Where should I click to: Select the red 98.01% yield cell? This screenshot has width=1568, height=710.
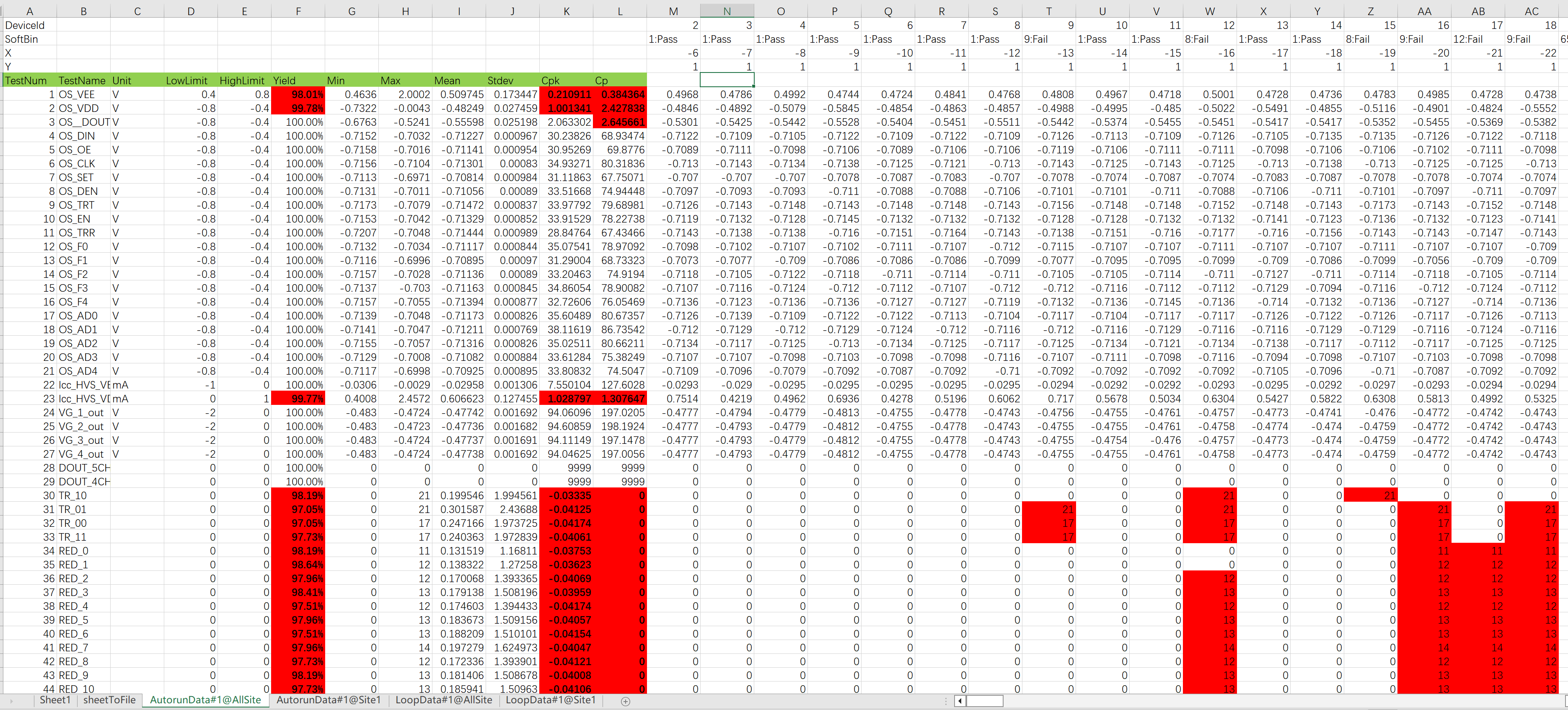tap(298, 94)
